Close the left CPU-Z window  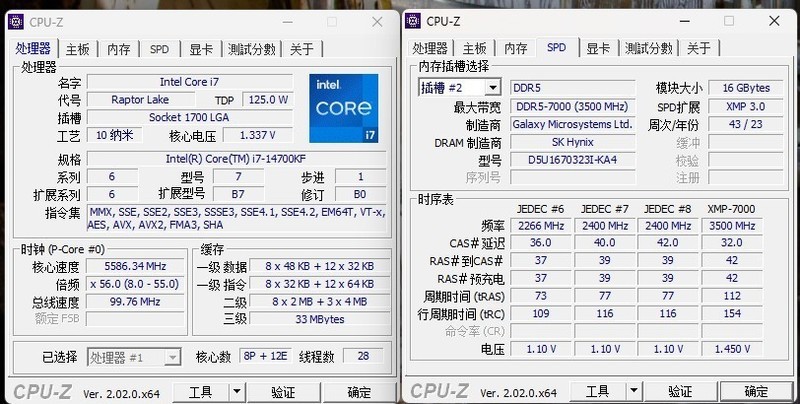point(377,22)
